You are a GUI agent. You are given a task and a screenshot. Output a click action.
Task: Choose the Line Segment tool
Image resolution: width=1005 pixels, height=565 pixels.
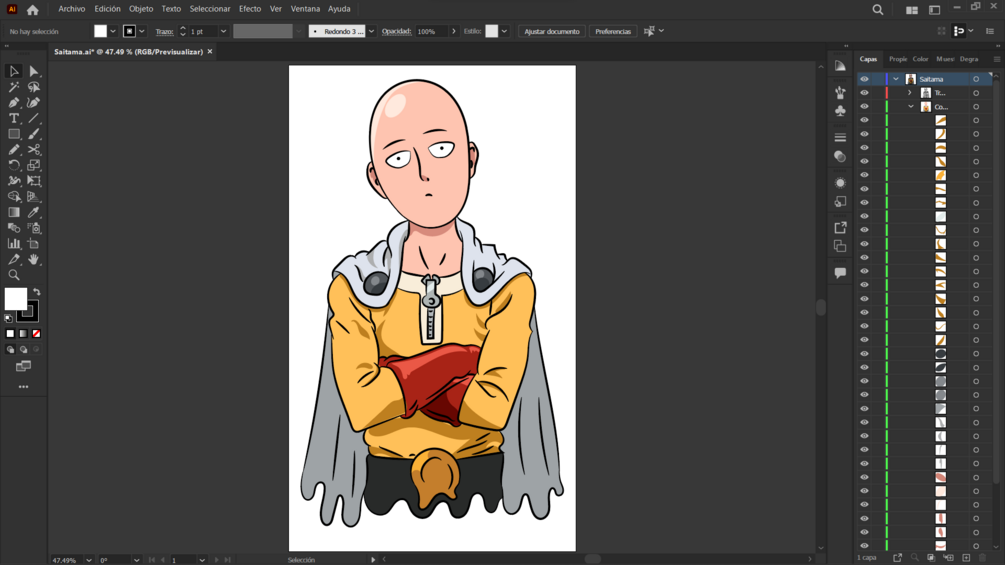(34, 119)
